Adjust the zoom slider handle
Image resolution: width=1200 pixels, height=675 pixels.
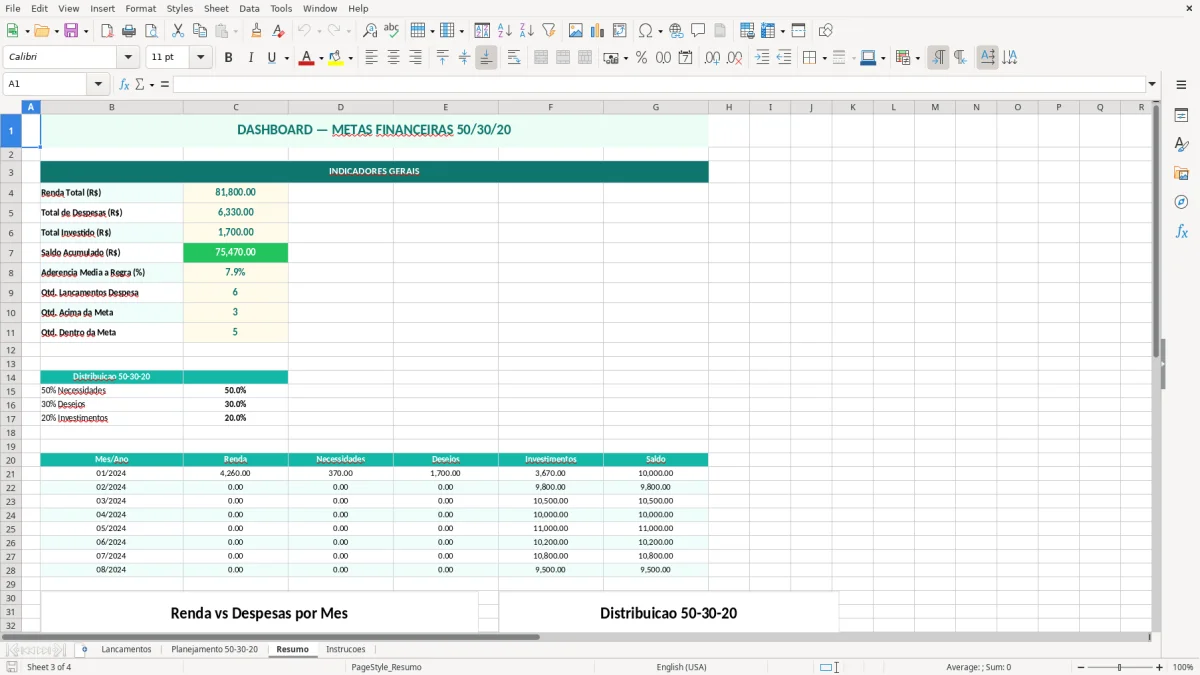1120,667
